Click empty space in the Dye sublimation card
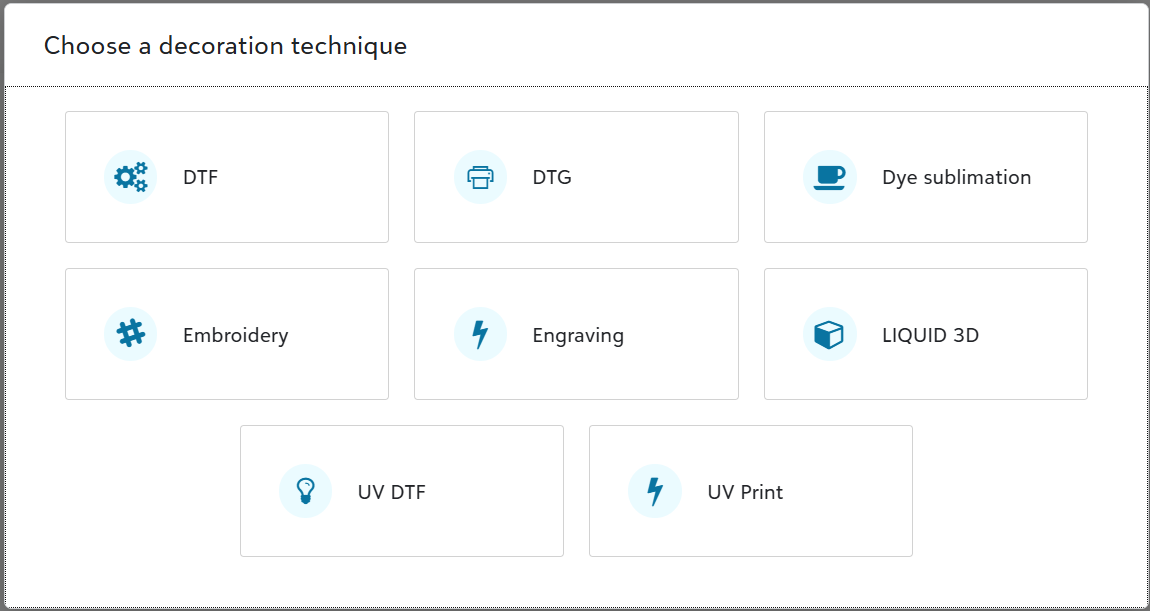 [x=1000, y=220]
